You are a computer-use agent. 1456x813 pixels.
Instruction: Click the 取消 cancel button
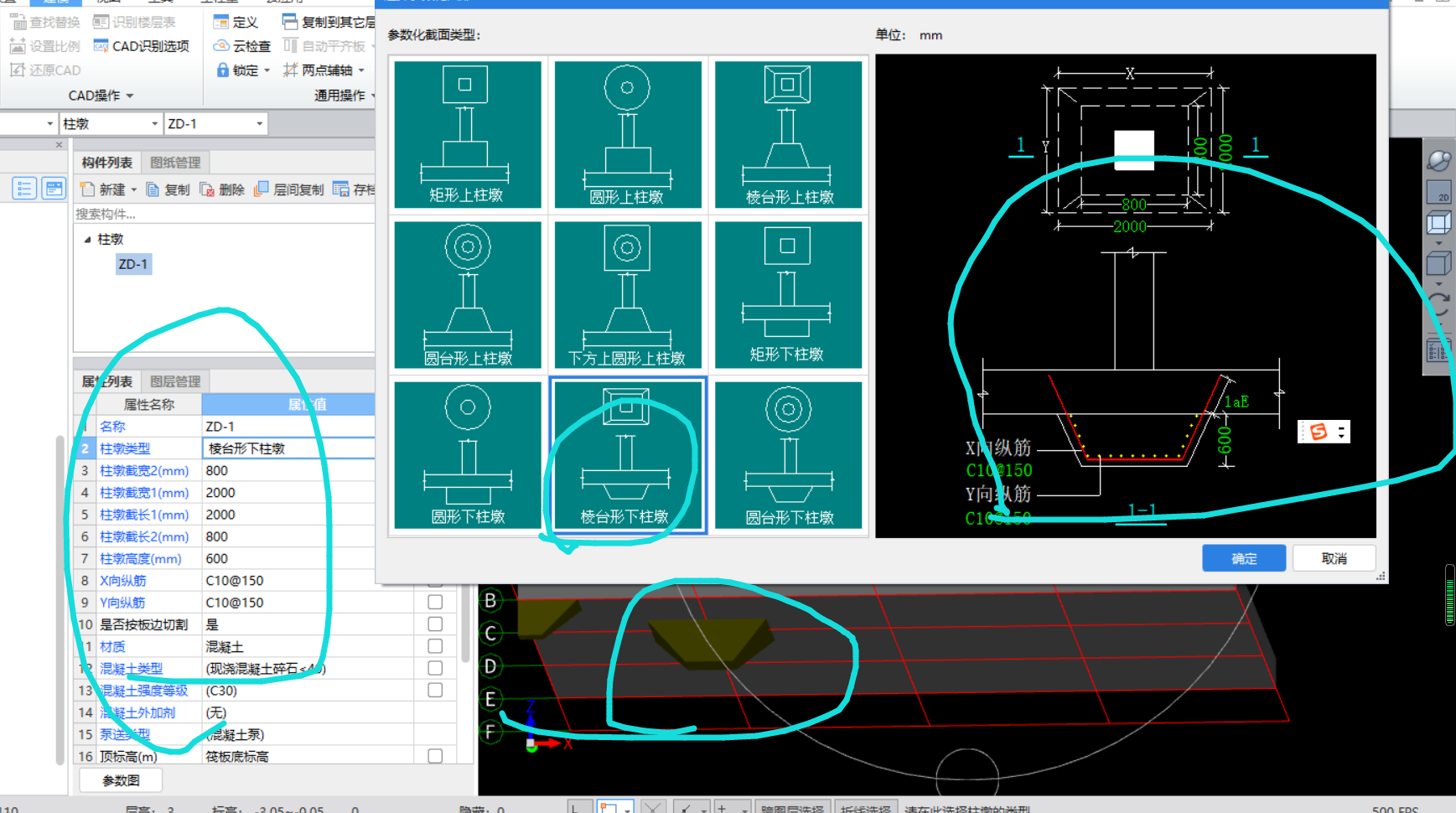1334,558
